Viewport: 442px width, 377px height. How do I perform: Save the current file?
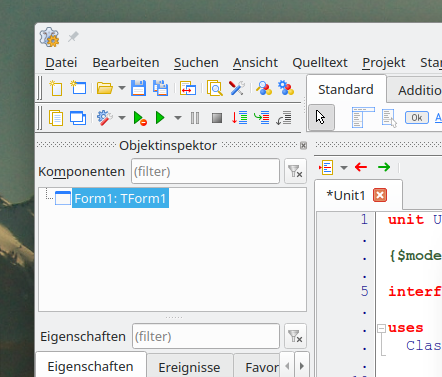pyautogui.click(x=138, y=88)
